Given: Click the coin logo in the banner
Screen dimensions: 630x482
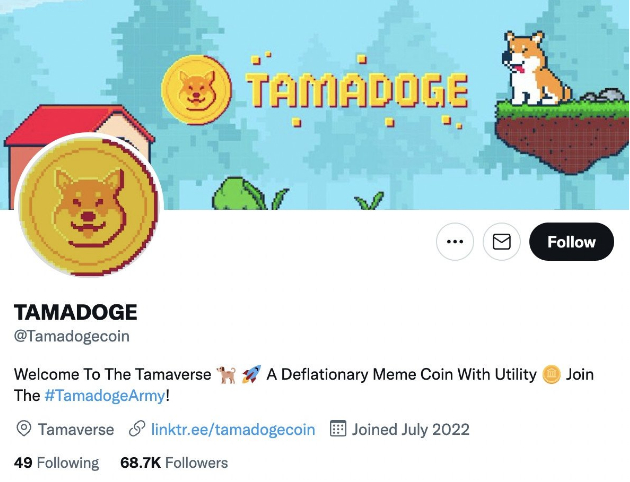Looking at the screenshot, I should coord(196,90).
